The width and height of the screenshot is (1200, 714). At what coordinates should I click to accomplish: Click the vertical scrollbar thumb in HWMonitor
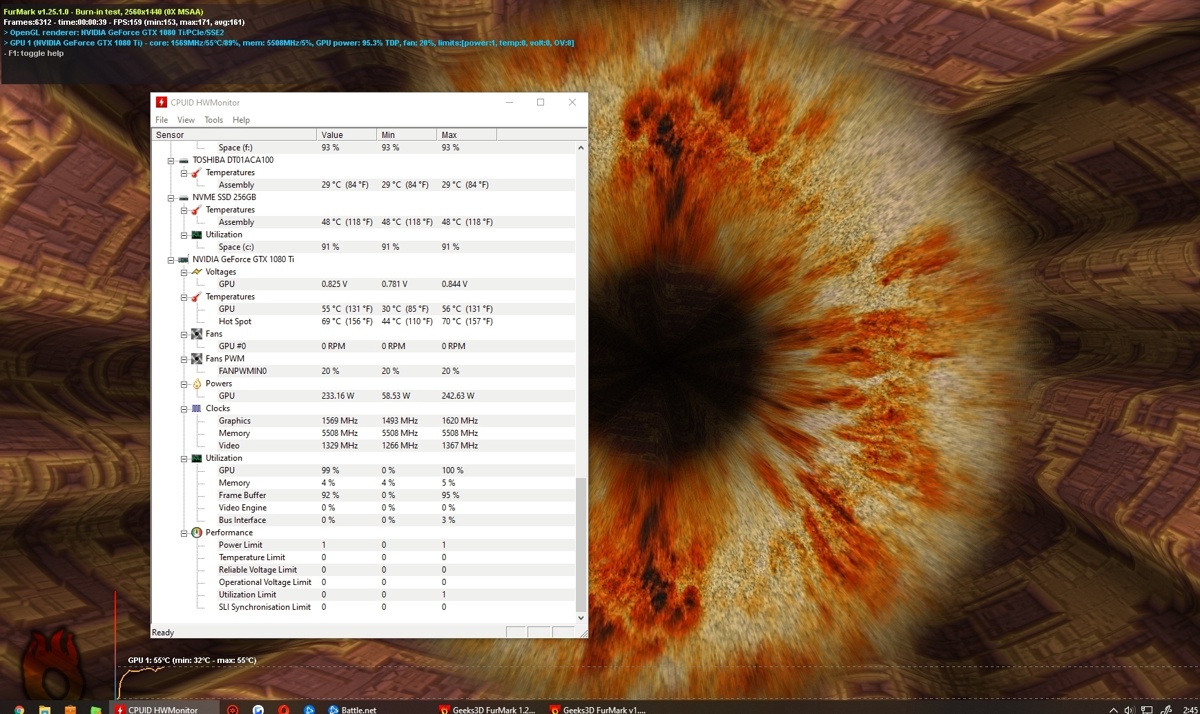pyautogui.click(x=581, y=544)
